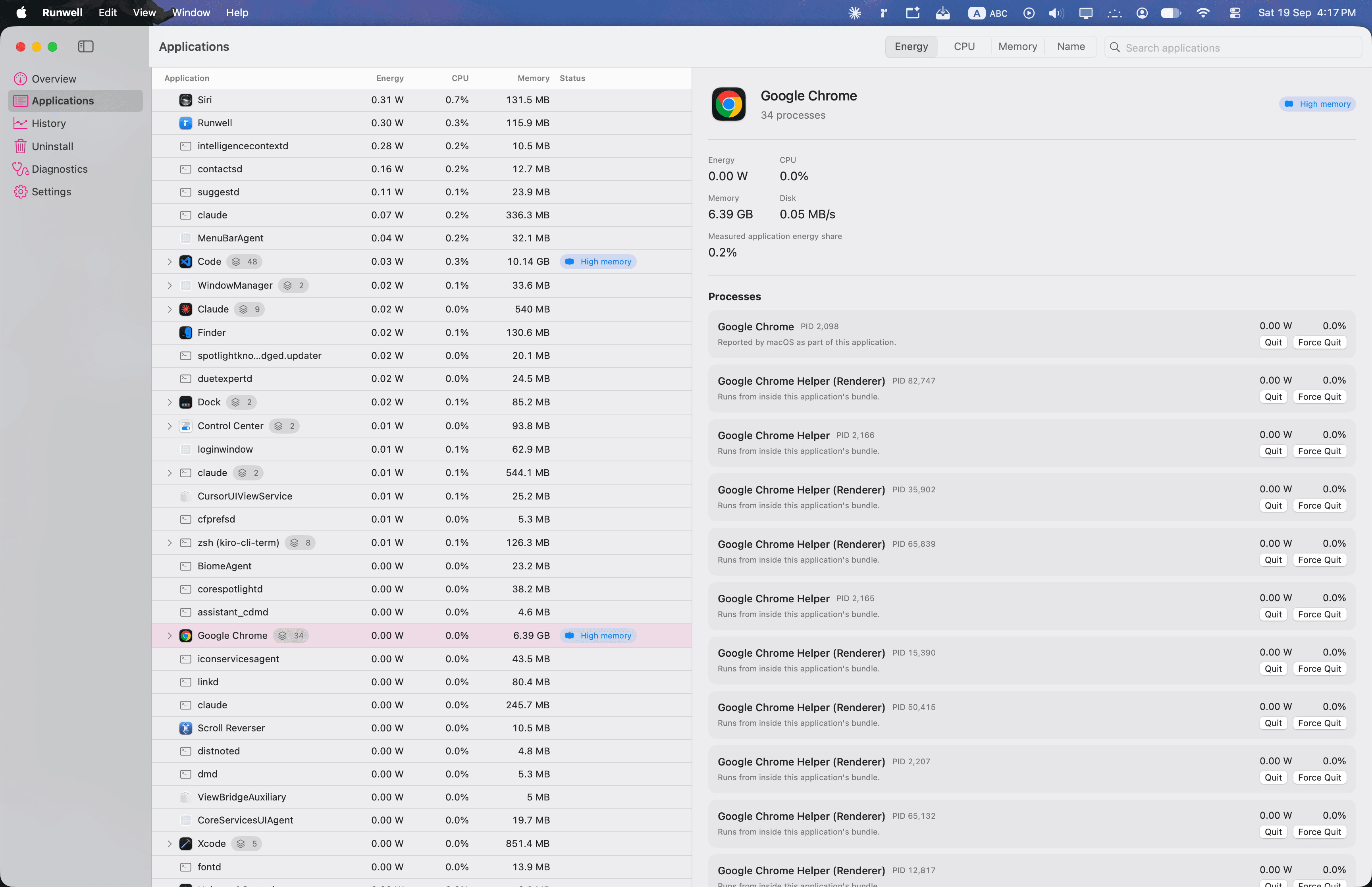Click the Siri app icon in list
Viewport: 1372px width, 887px height.
point(185,100)
